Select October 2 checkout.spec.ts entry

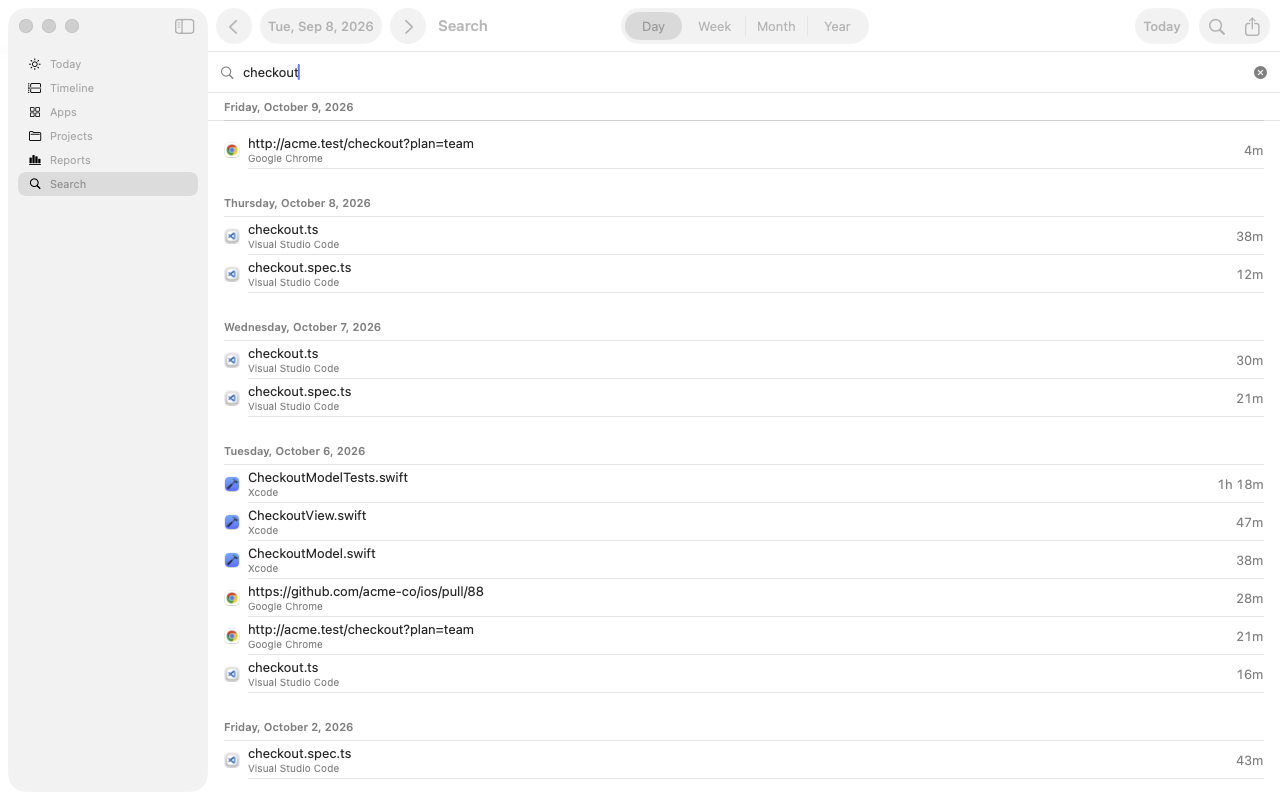pyautogui.click(x=744, y=760)
